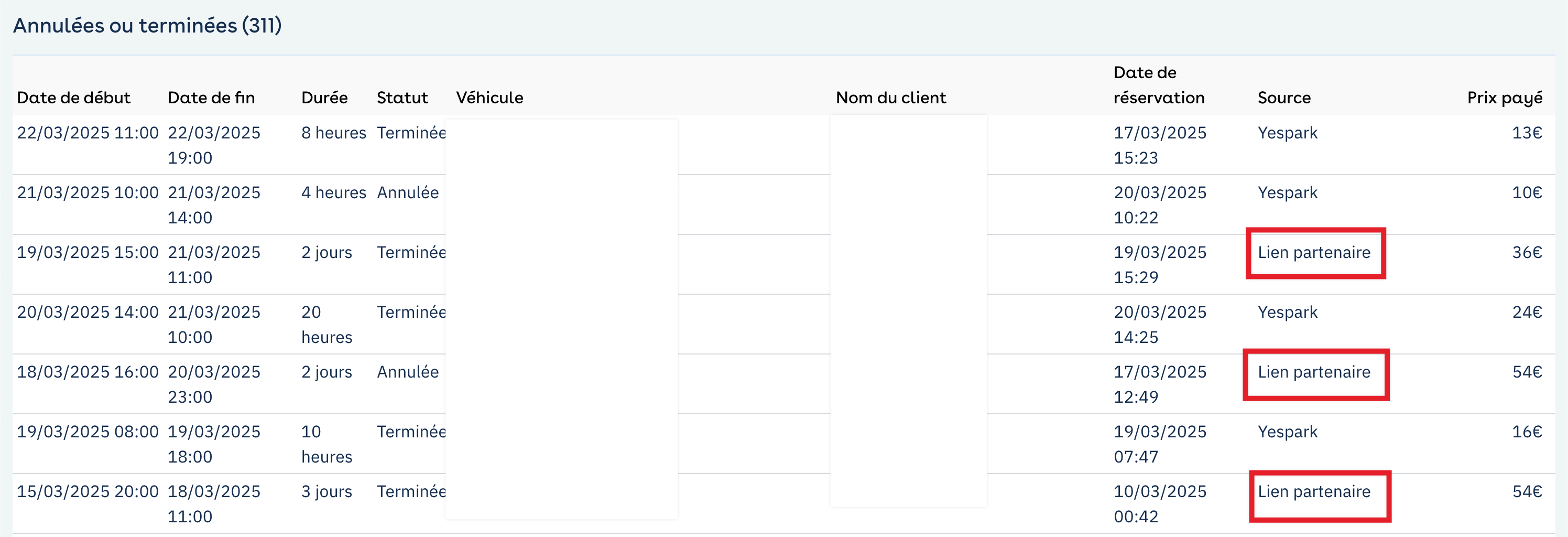Click the 10€ price cell
Viewport: 1568px width, 537px height.
1527,192
